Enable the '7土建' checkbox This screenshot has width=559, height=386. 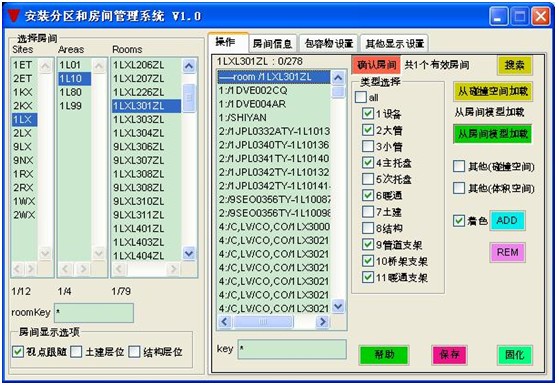368,212
